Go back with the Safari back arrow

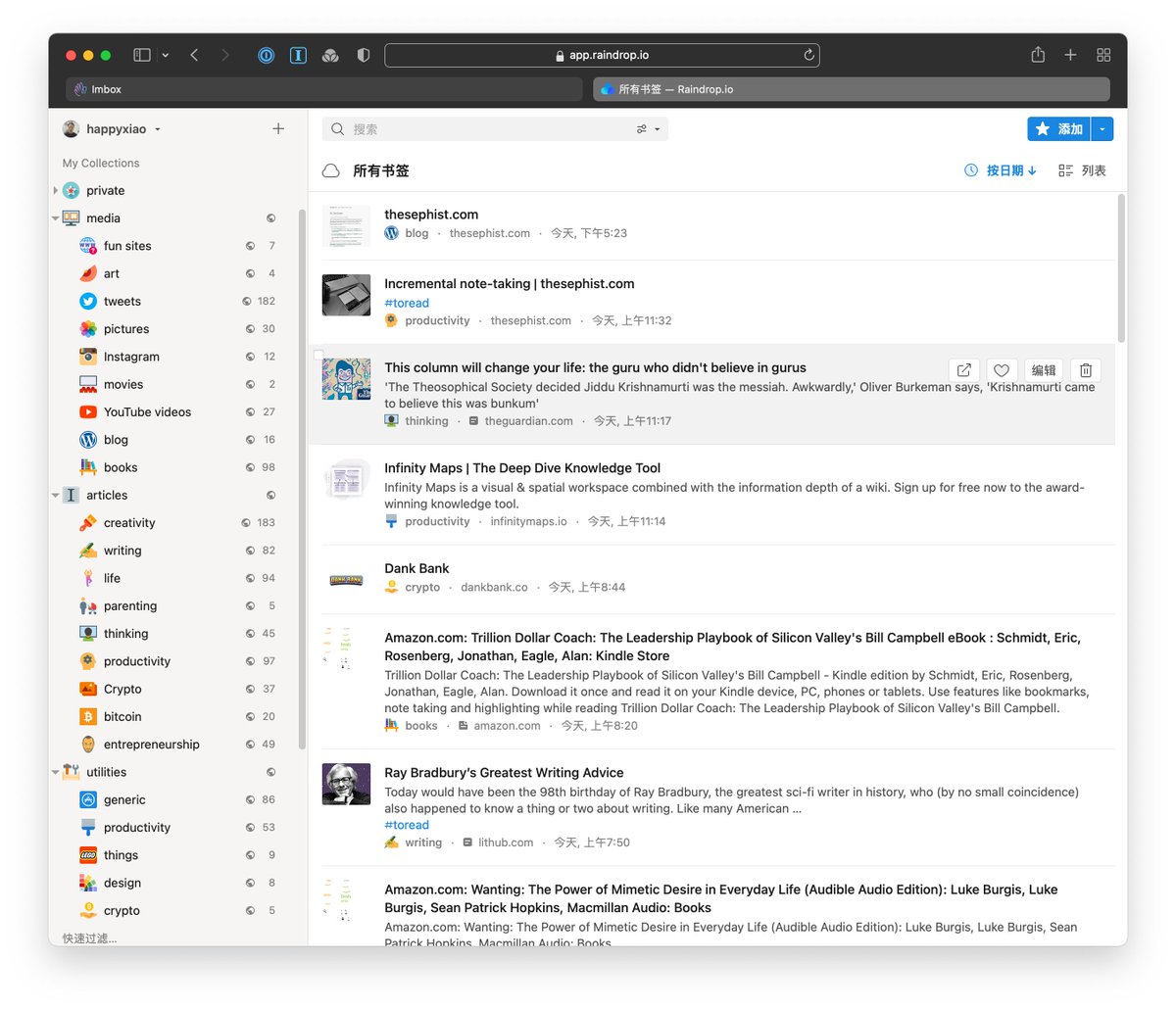point(194,55)
